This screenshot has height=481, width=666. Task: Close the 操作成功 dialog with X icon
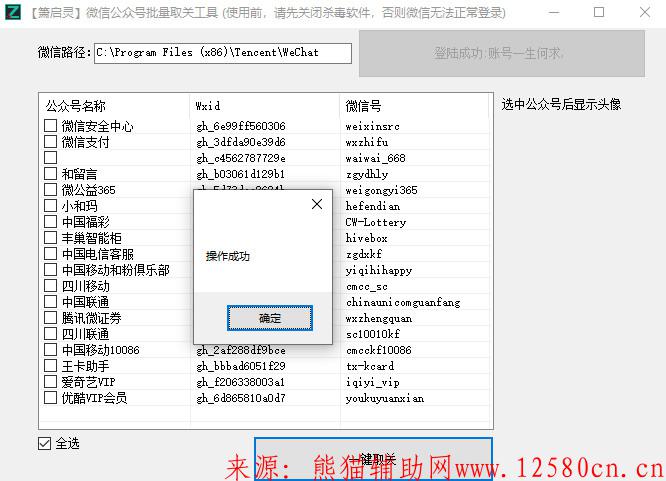(x=317, y=204)
